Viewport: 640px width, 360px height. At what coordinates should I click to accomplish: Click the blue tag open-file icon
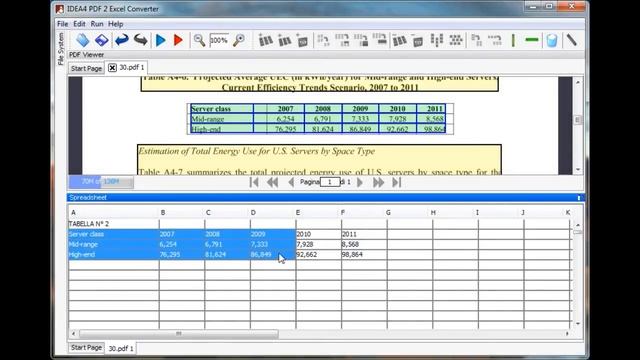pos(82,40)
